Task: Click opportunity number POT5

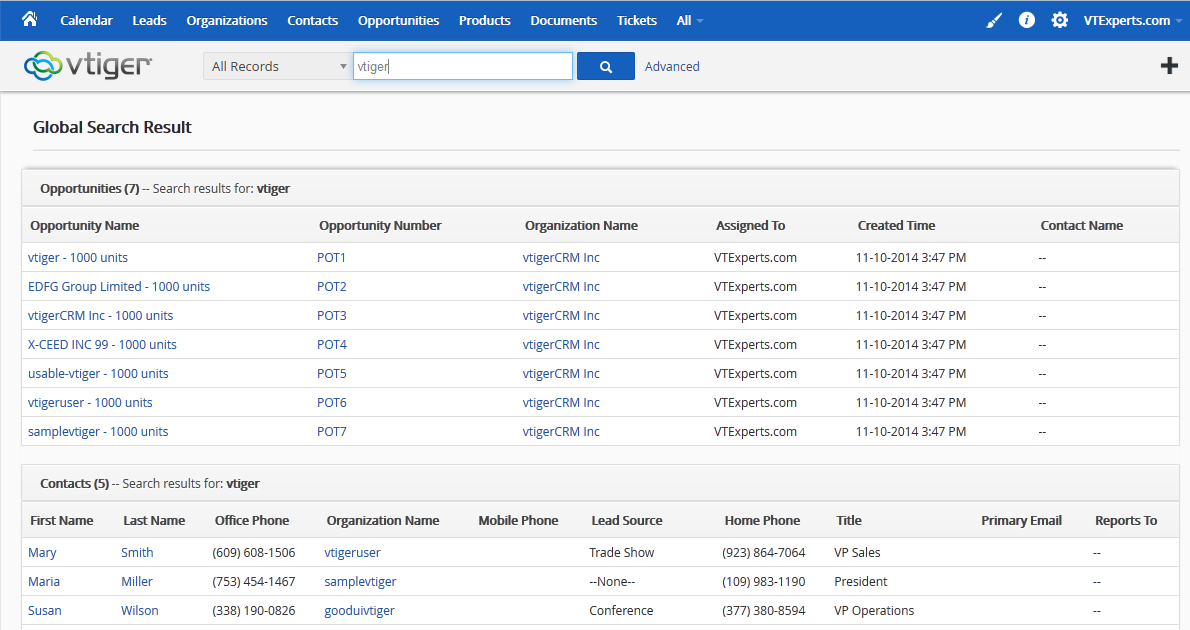Action: [332, 373]
